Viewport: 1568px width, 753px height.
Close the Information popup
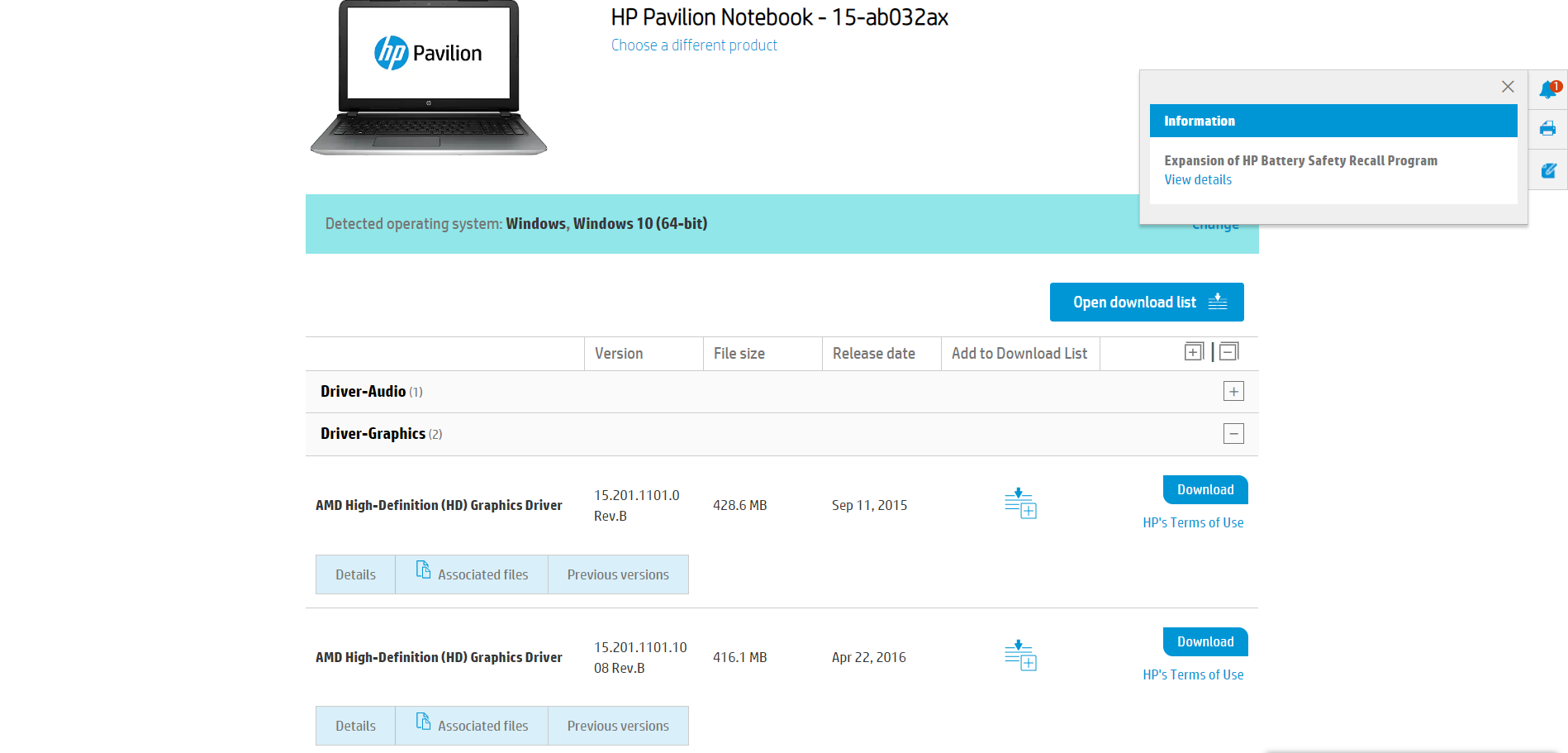1507,87
